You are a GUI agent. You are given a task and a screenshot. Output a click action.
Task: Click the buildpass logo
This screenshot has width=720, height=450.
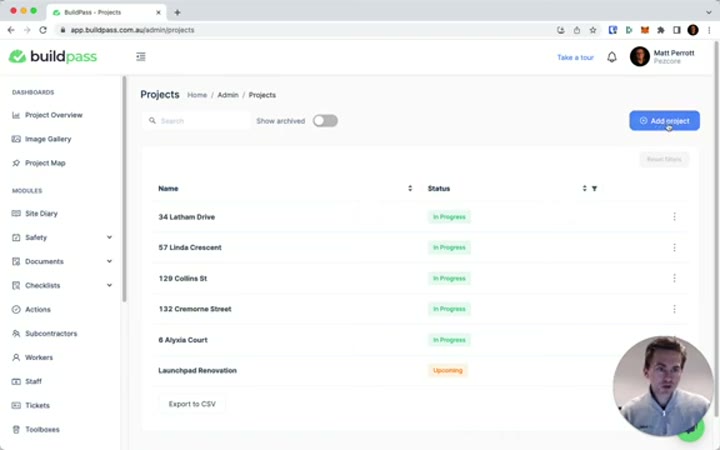point(53,56)
